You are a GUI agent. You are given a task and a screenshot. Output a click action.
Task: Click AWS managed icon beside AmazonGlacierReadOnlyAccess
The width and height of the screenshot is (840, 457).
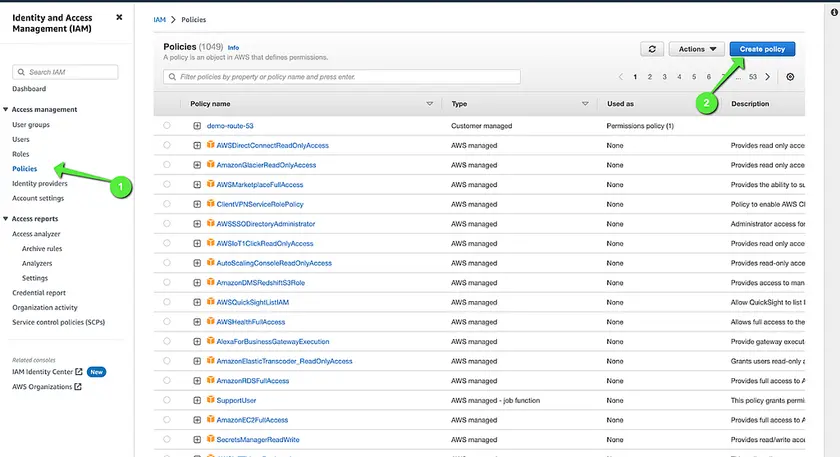pos(211,164)
